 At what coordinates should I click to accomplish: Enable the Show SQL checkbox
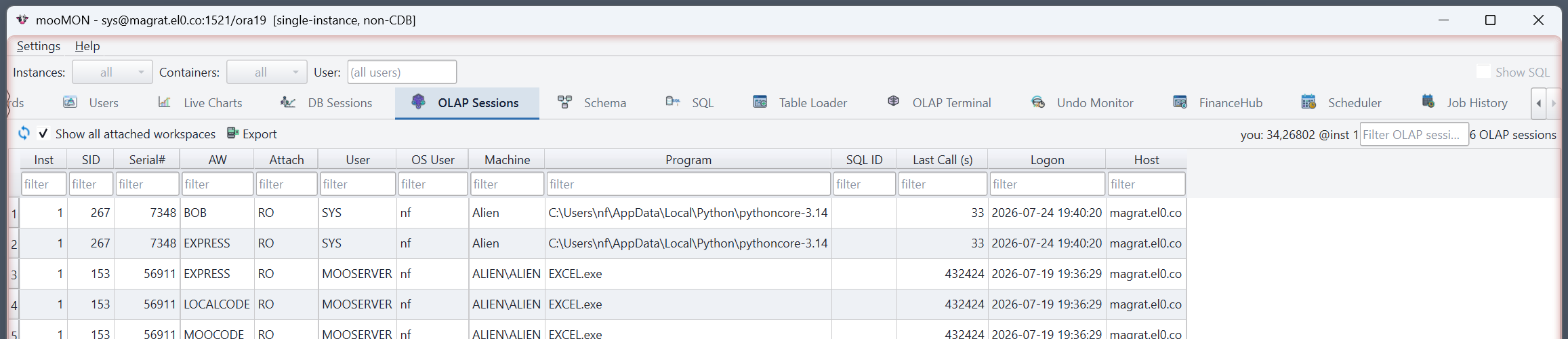pyautogui.click(x=1483, y=72)
